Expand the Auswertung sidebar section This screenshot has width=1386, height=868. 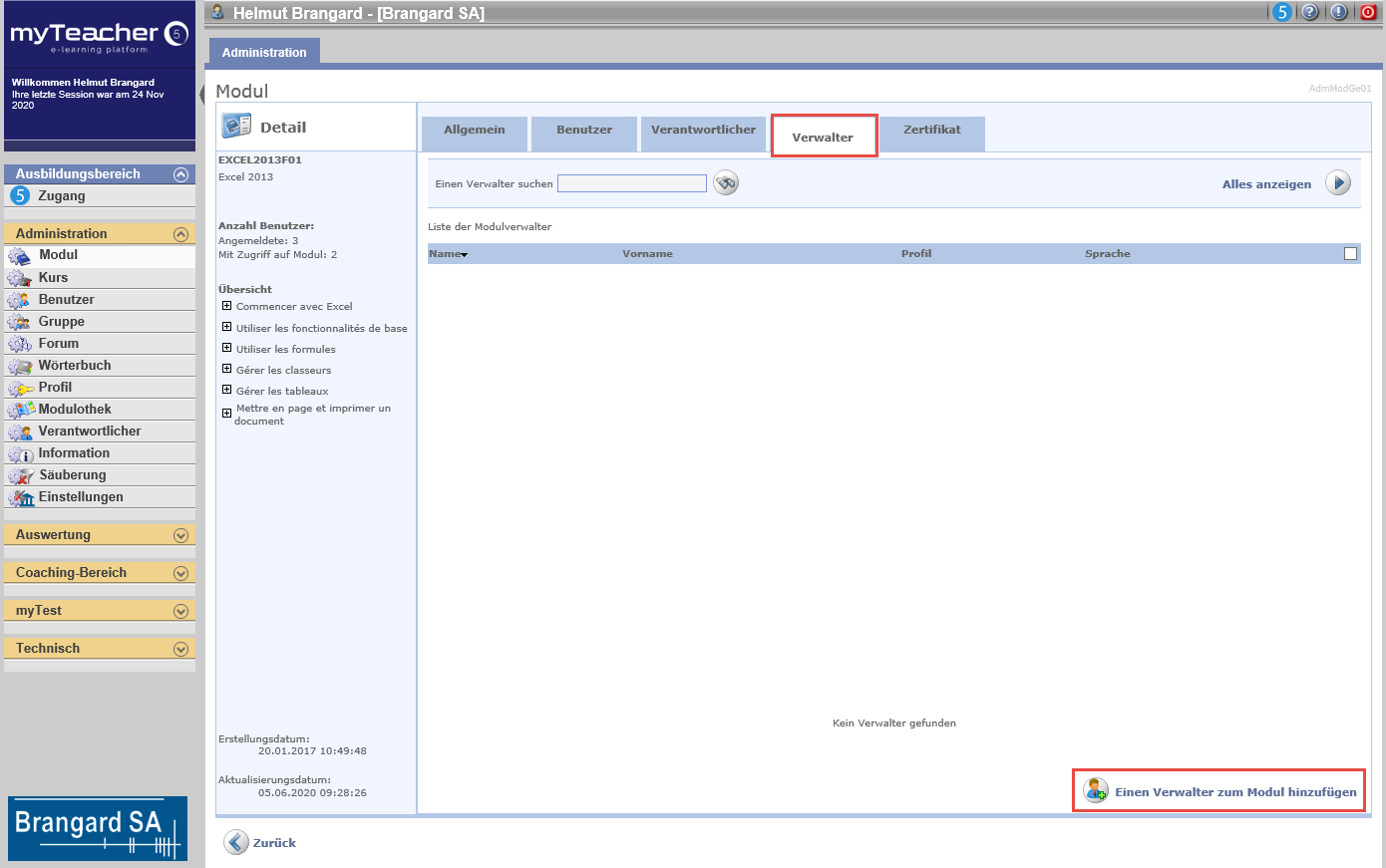coord(180,535)
